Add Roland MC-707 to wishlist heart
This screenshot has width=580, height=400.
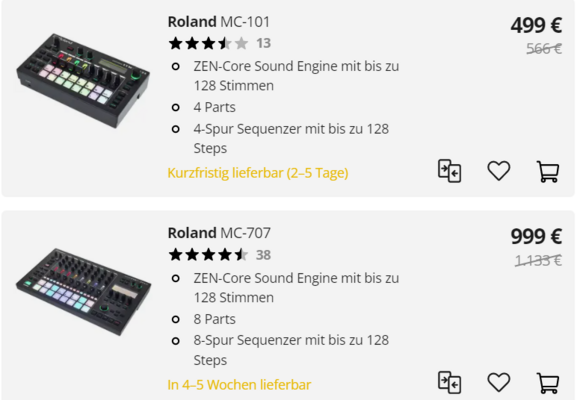point(499,382)
